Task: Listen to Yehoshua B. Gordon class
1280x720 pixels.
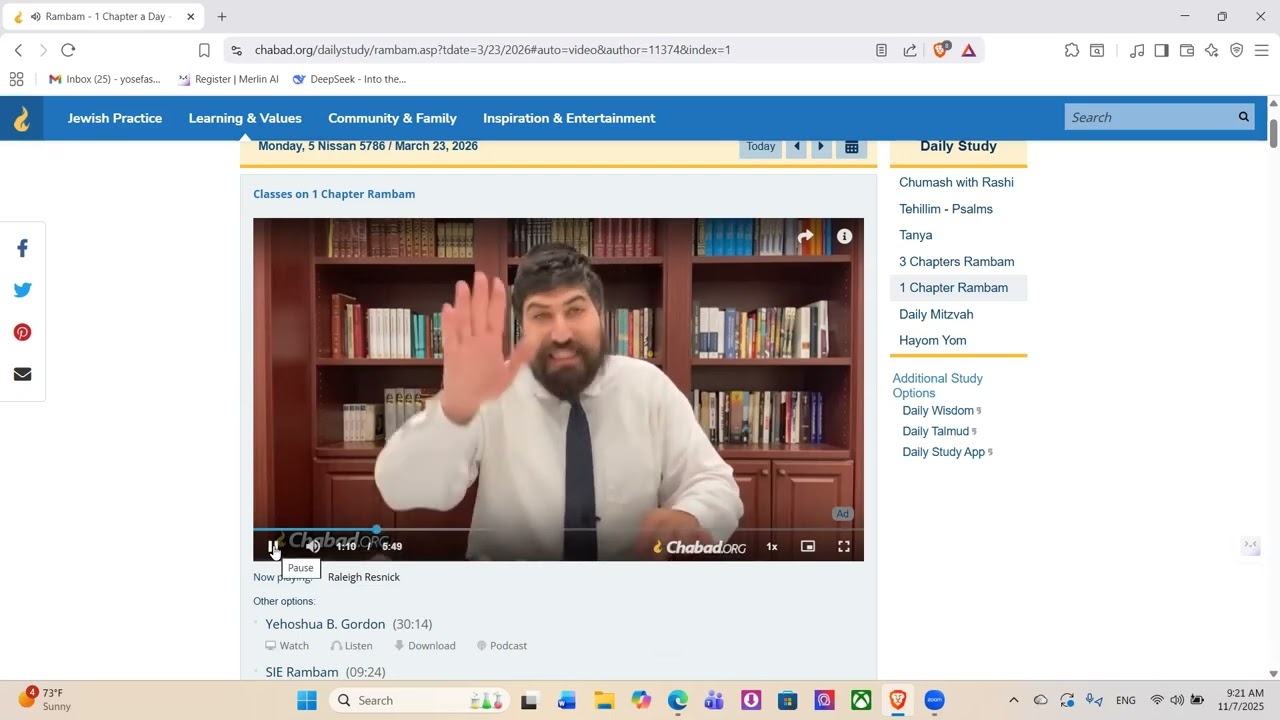Action: [x=351, y=646]
